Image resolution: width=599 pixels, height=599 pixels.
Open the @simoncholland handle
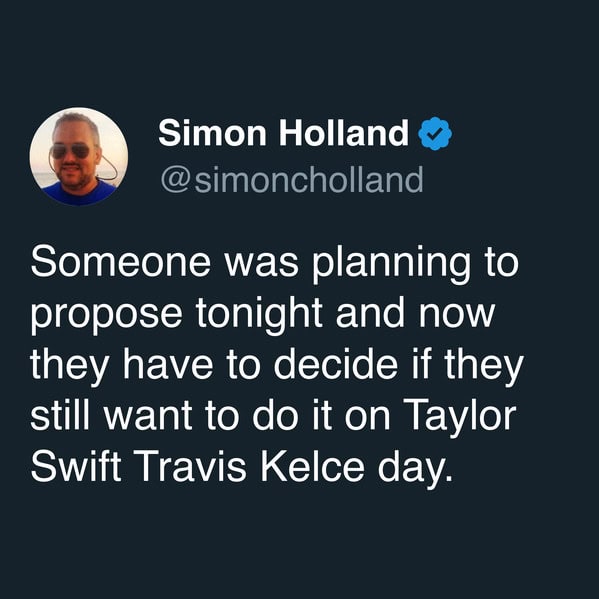point(292,179)
